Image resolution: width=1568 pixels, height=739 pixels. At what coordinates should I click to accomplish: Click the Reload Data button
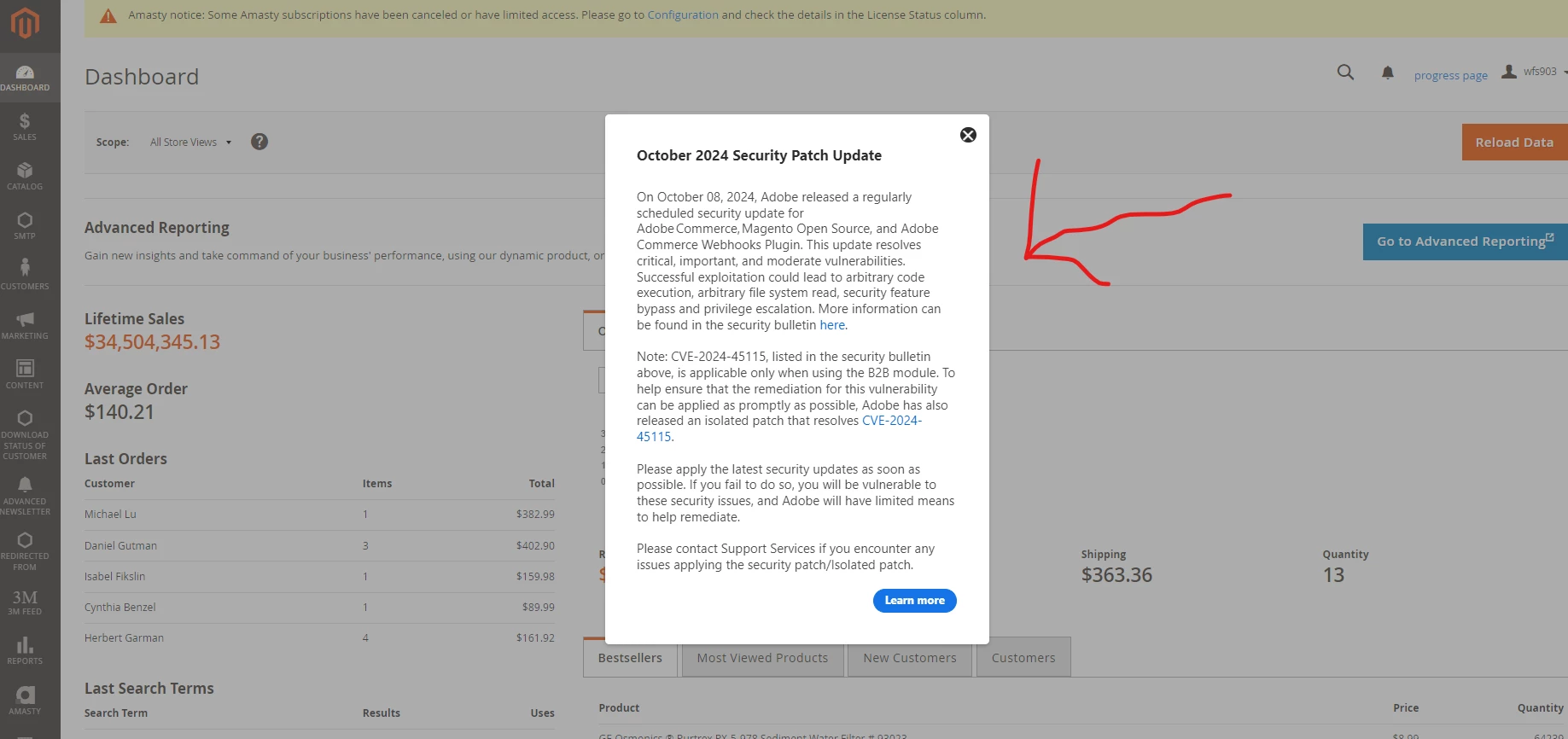(1514, 143)
